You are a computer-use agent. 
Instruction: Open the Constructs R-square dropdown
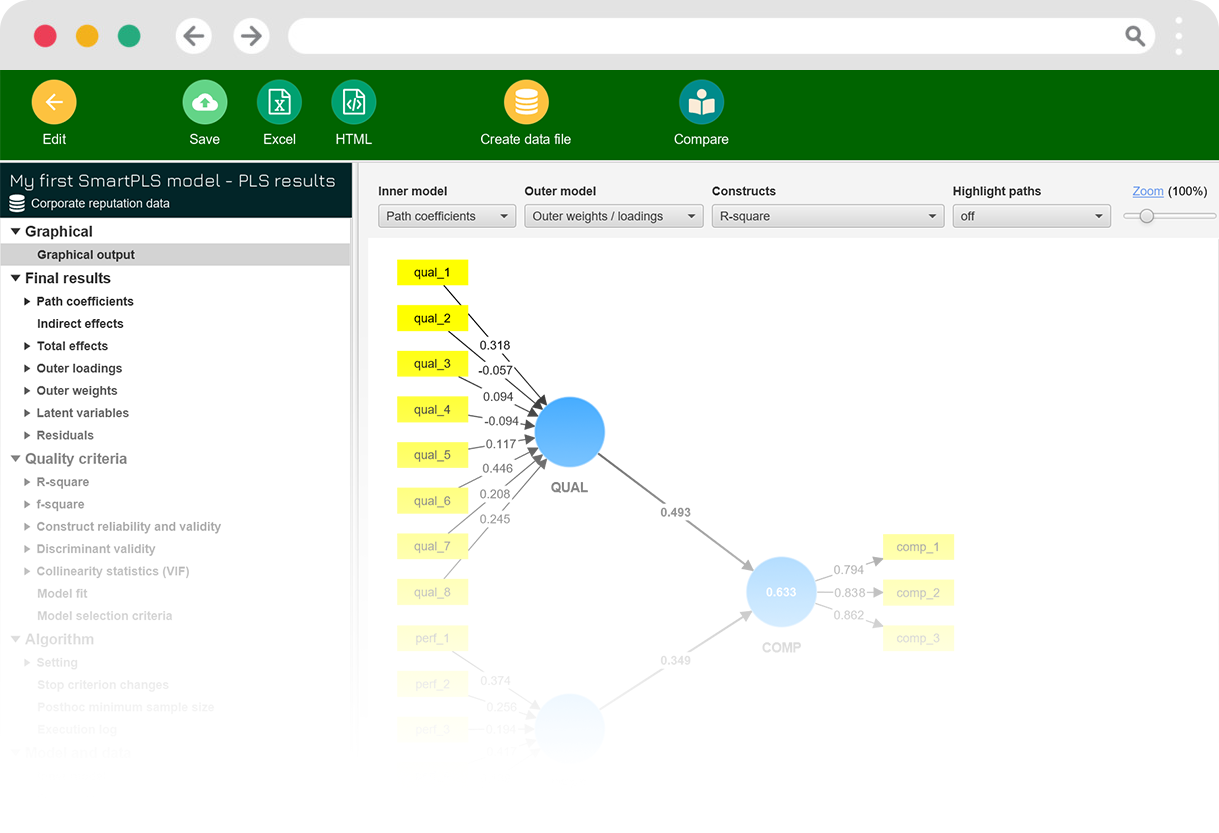click(827, 216)
